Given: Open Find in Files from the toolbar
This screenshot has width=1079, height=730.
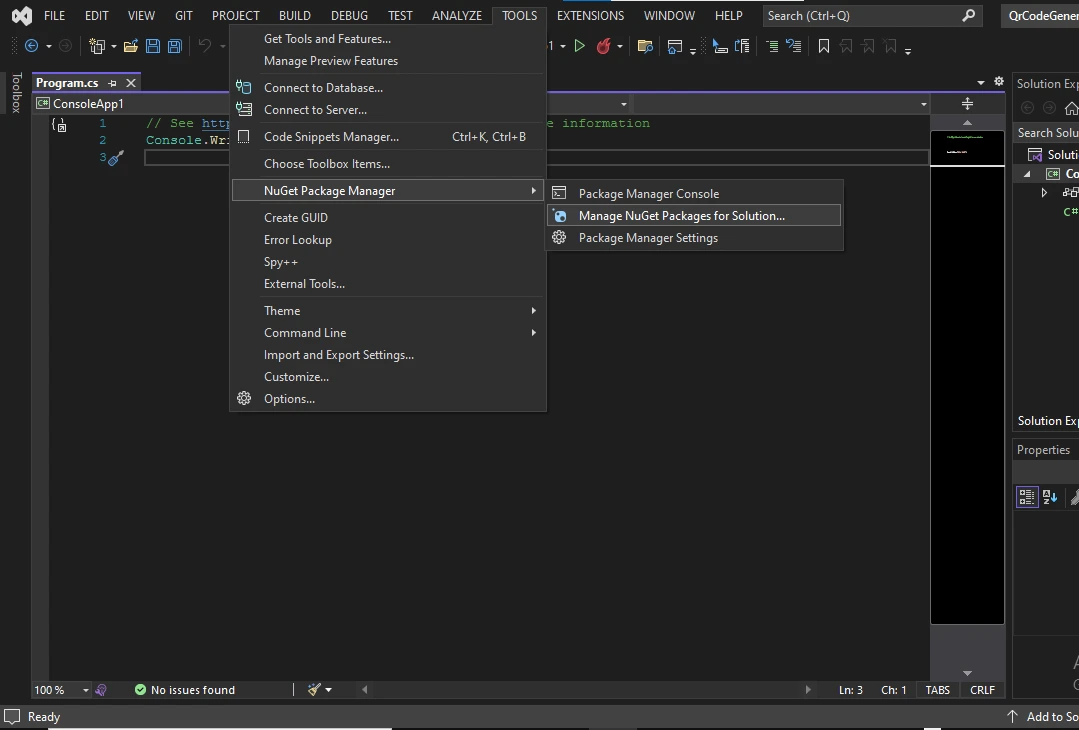Looking at the screenshot, I should click(x=646, y=46).
